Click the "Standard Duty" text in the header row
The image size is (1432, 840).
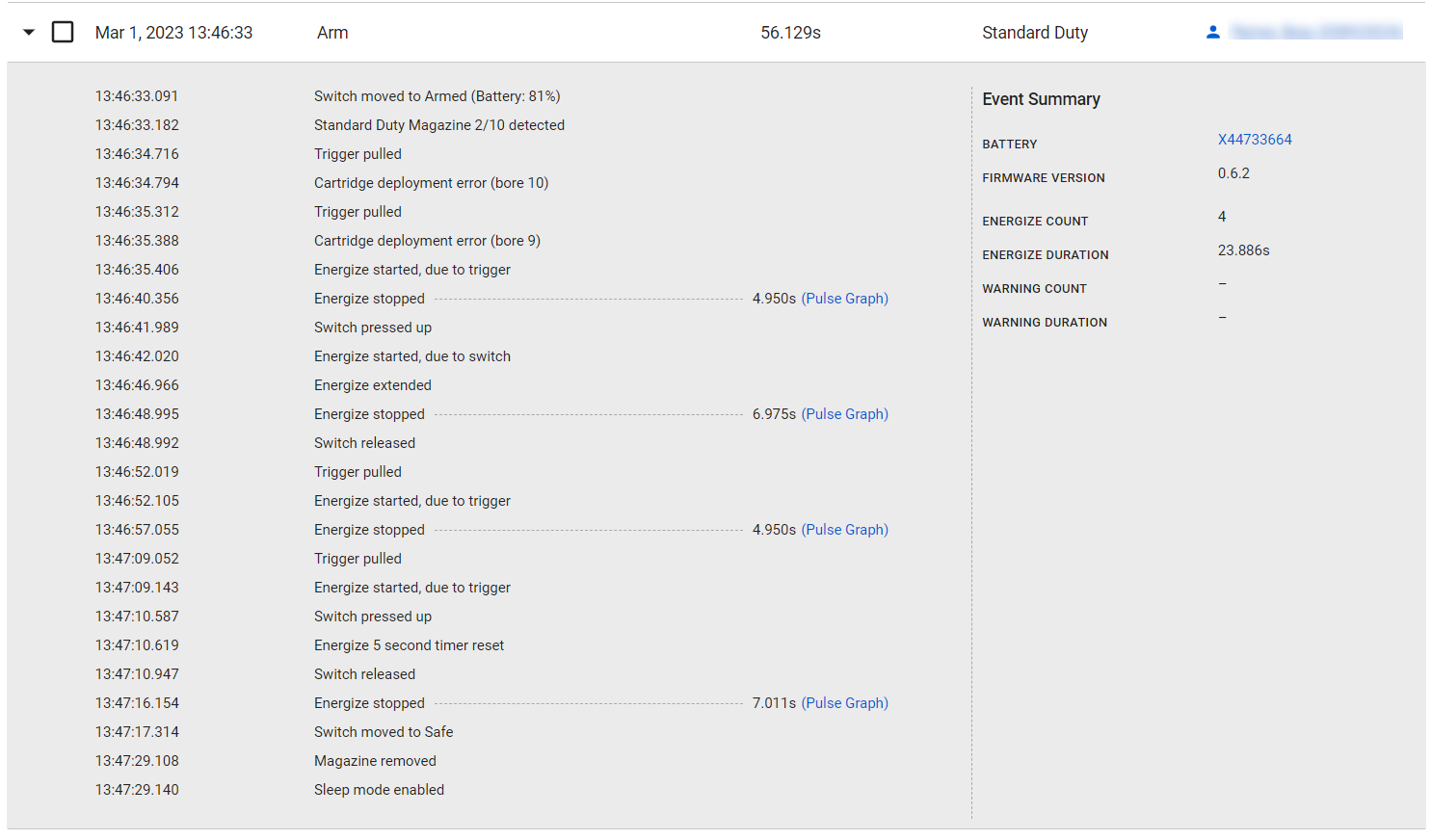pos(1034,33)
